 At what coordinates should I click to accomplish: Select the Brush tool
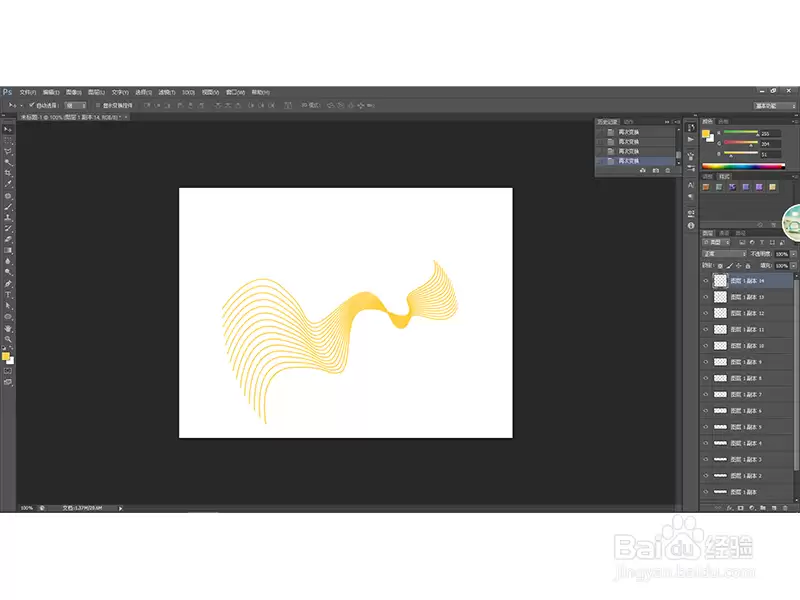(x=8, y=207)
